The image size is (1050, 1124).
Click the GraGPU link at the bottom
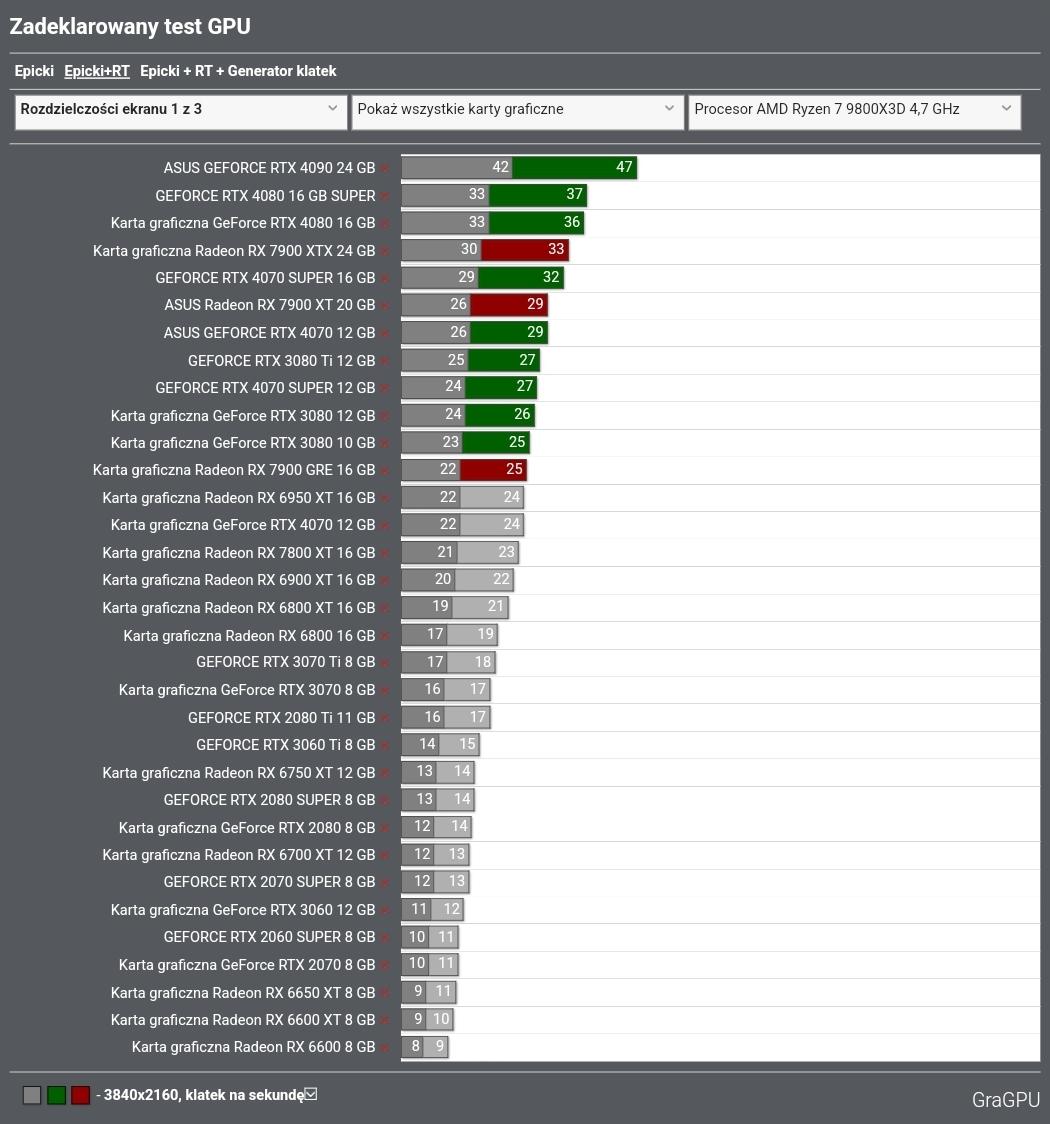coord(1006,1100)
